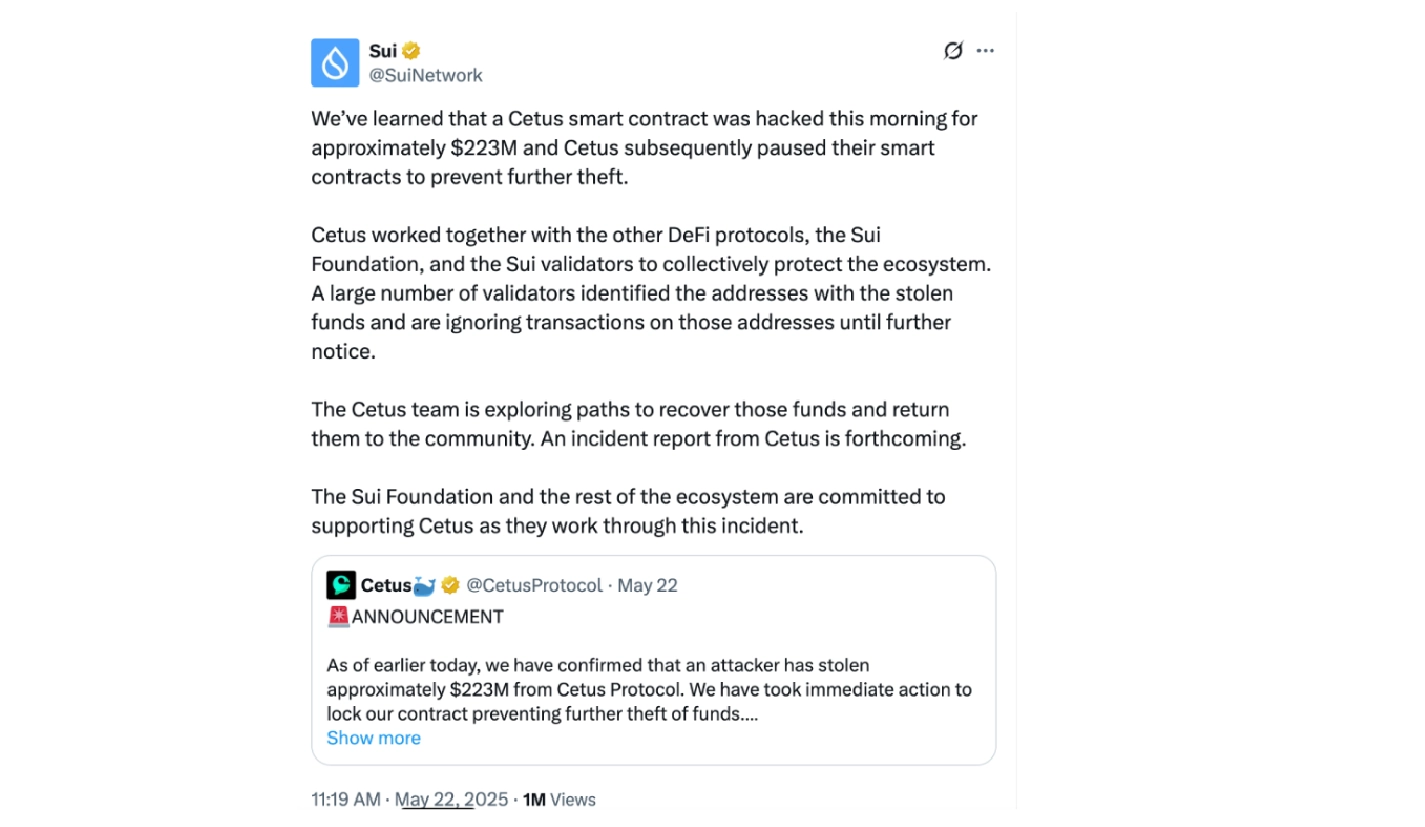Click the ANNOUNCEMENT heading text
Screen dimensions: 1425x827
coord(428,616)
